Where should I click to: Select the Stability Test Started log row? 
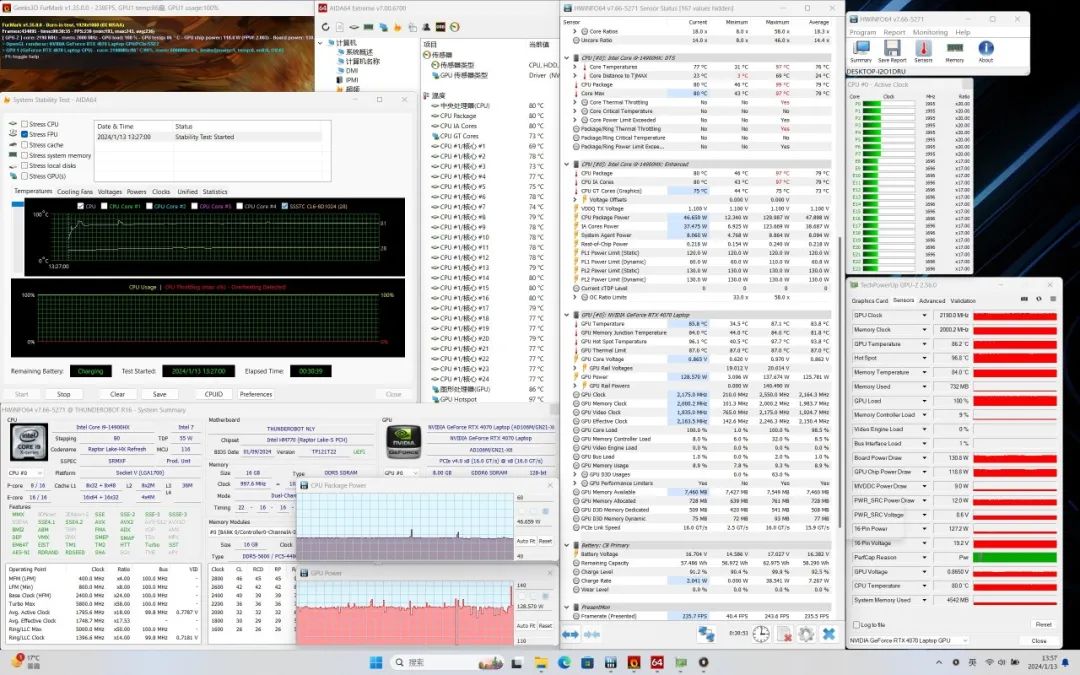(208, 136)
